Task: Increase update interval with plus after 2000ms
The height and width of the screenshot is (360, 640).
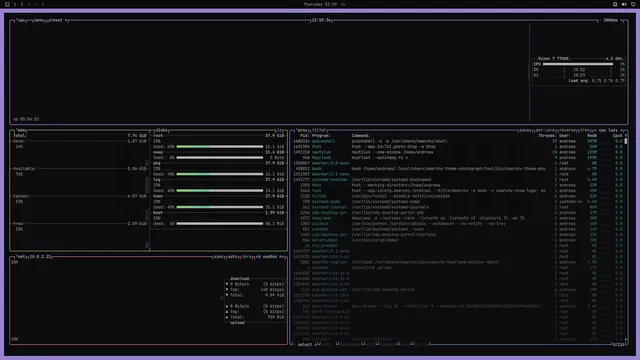Action: (622, 20)
